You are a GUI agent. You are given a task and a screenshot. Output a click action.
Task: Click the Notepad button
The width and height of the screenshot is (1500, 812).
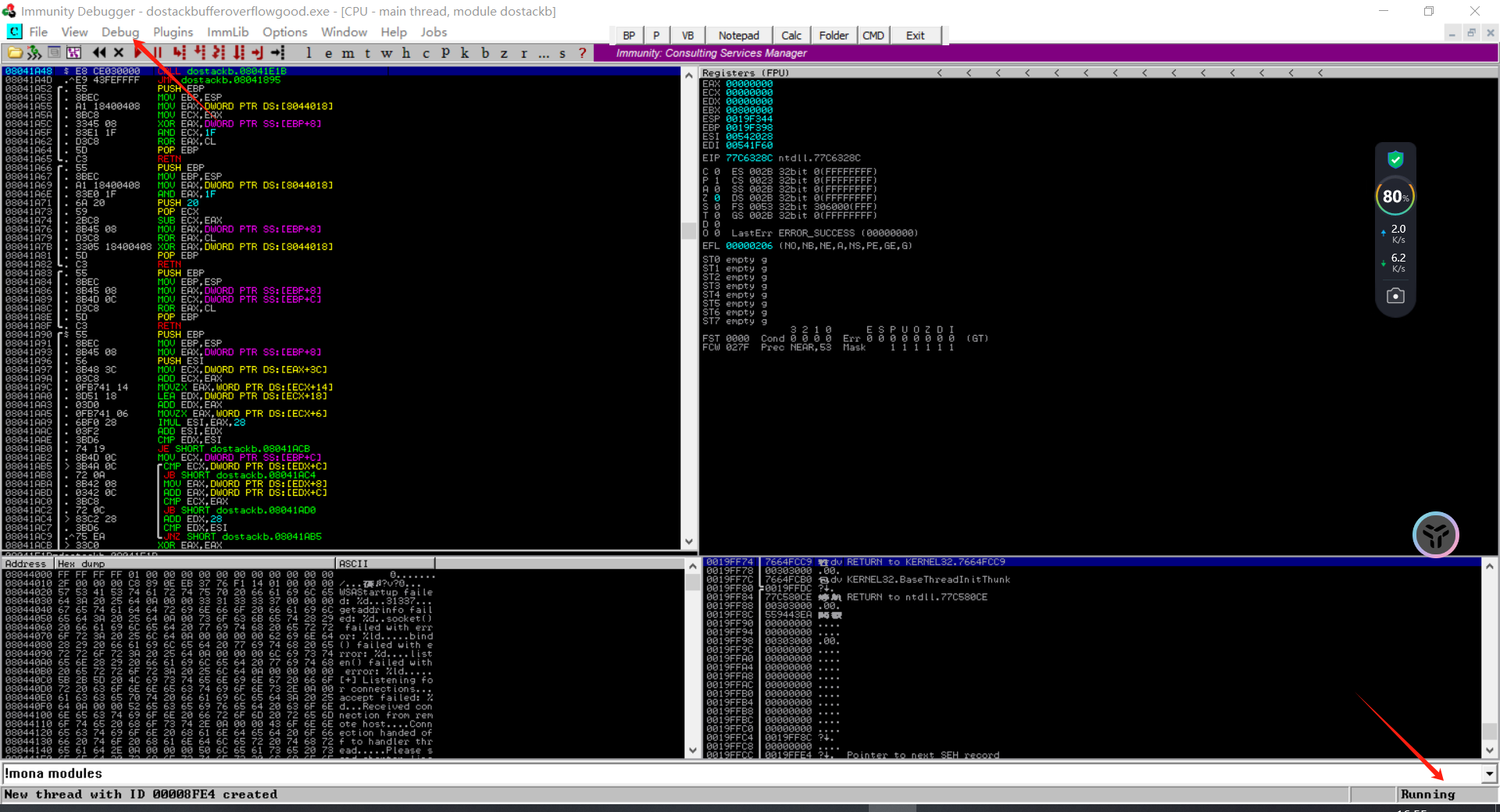pos(738,35)
